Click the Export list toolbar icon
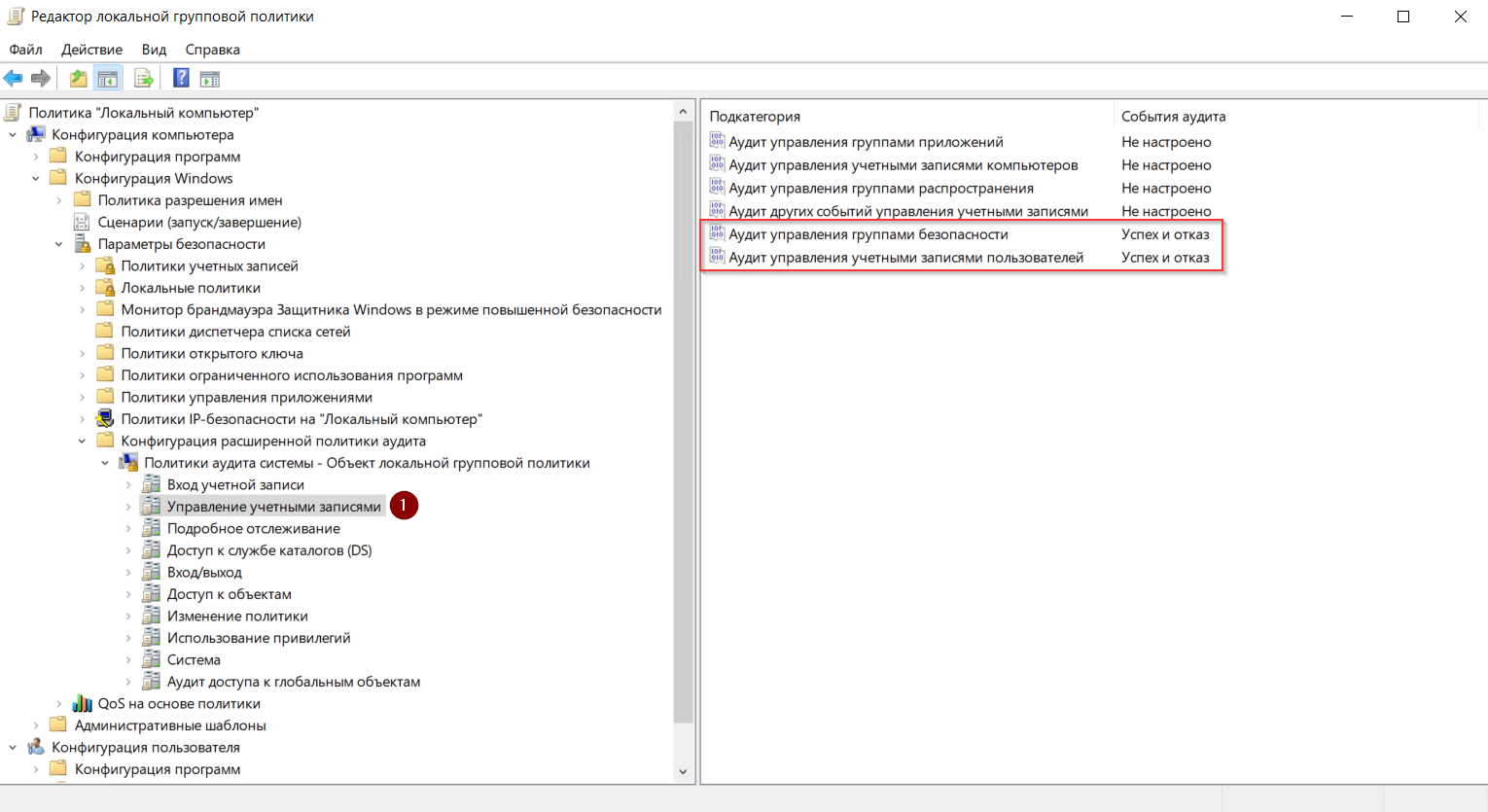The height and width of the screenshot is (812, 1488). coord(144,79)
